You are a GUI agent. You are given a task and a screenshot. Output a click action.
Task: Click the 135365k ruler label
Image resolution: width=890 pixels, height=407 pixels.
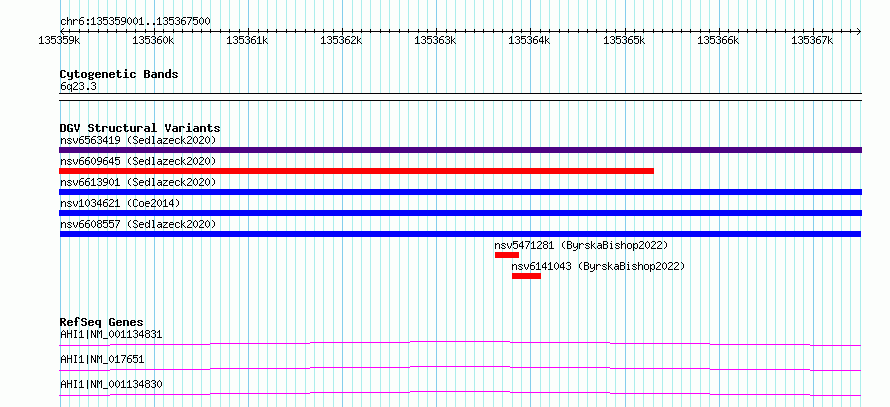pyautogui.click(x=624, y=40)
